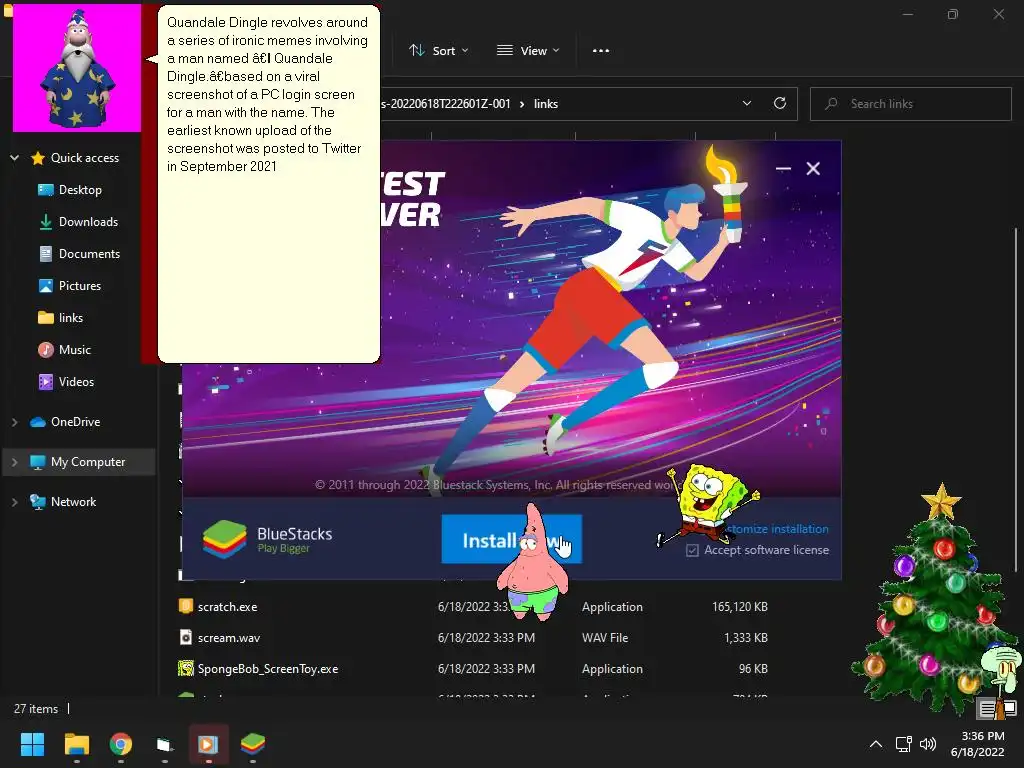Screen dimensions: 1024x768
Task: Open network status tray icon
Action: coord(904,744)
